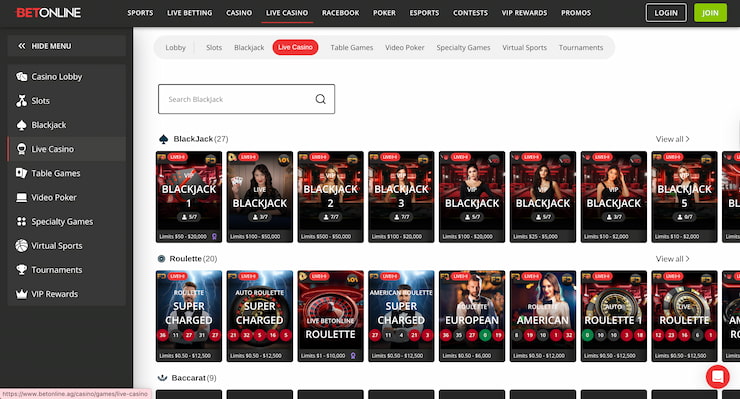Open Sports in top navigation
This screenshot has height=399, width=740.
point(140,13)
